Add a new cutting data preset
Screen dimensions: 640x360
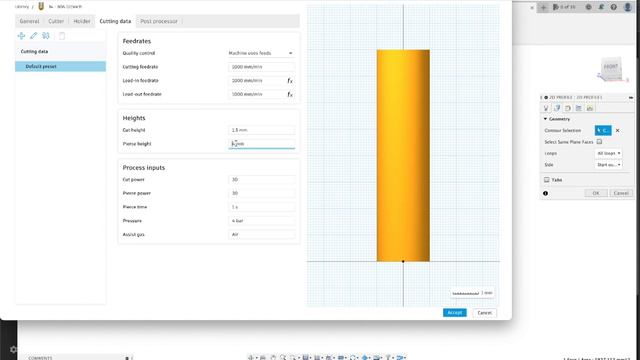click(x=21, y=36)
